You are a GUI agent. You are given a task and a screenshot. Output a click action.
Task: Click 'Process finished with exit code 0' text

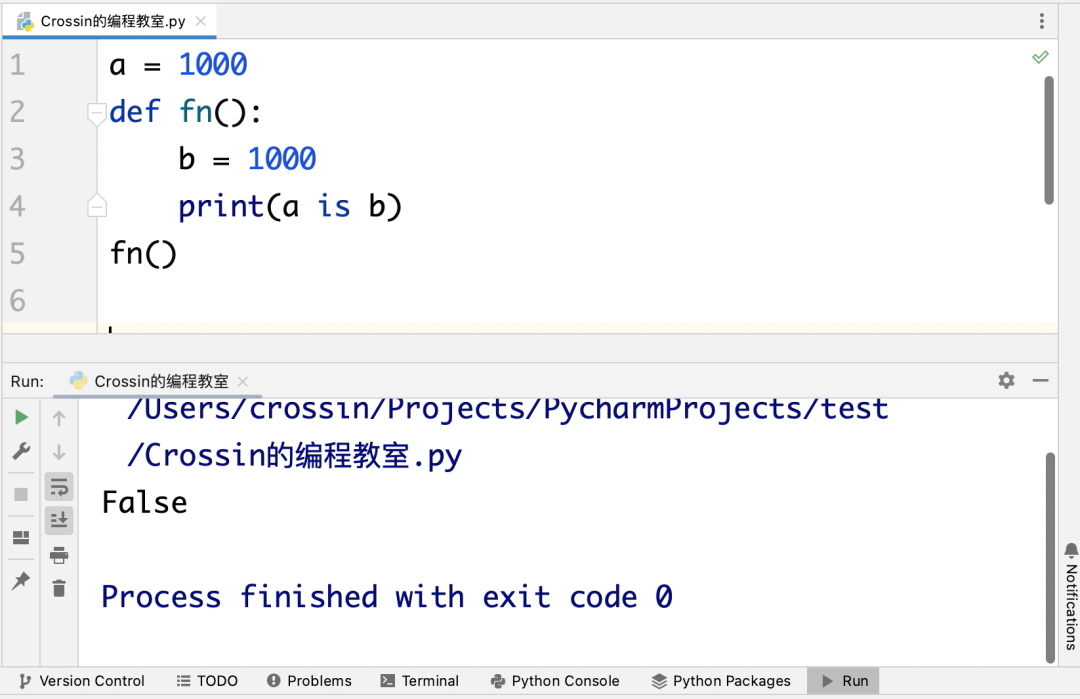(386, 597)
